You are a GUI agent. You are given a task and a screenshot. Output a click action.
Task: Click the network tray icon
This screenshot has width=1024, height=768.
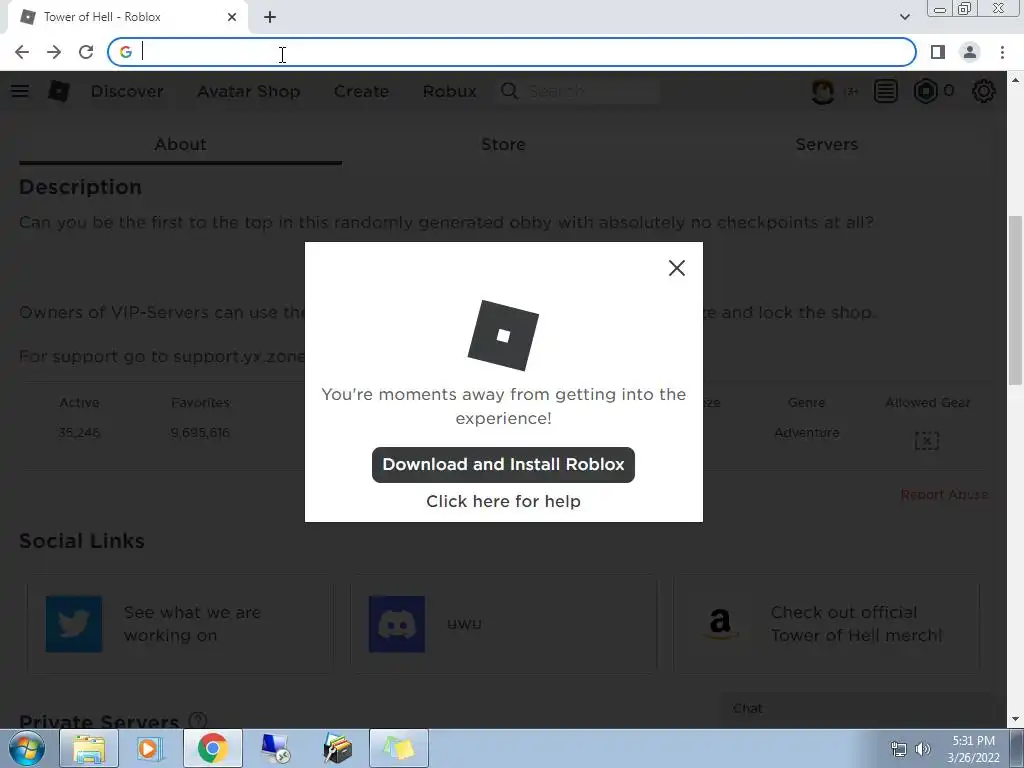click(x=899, y=748)
